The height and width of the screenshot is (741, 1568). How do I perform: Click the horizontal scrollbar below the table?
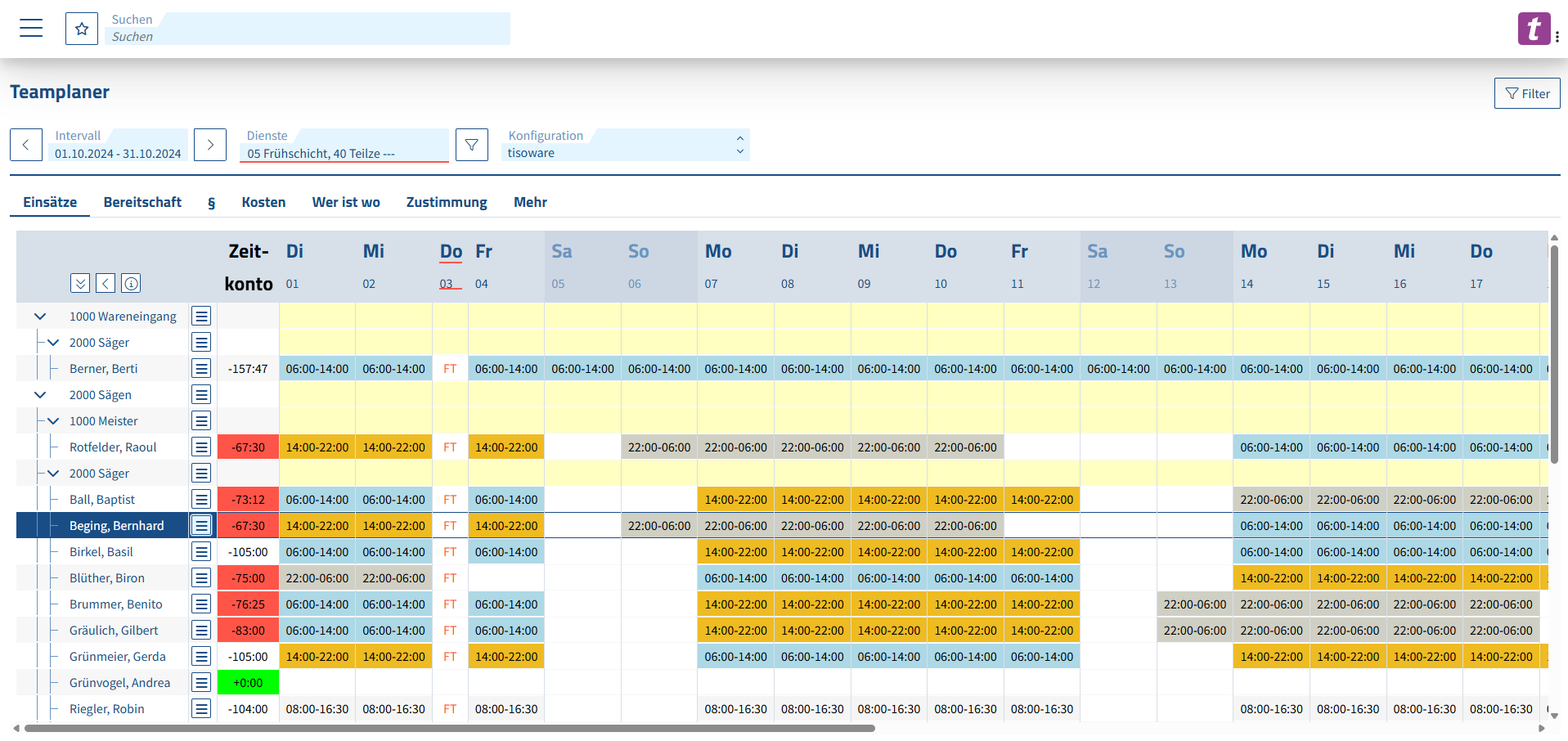pos(450,728)
